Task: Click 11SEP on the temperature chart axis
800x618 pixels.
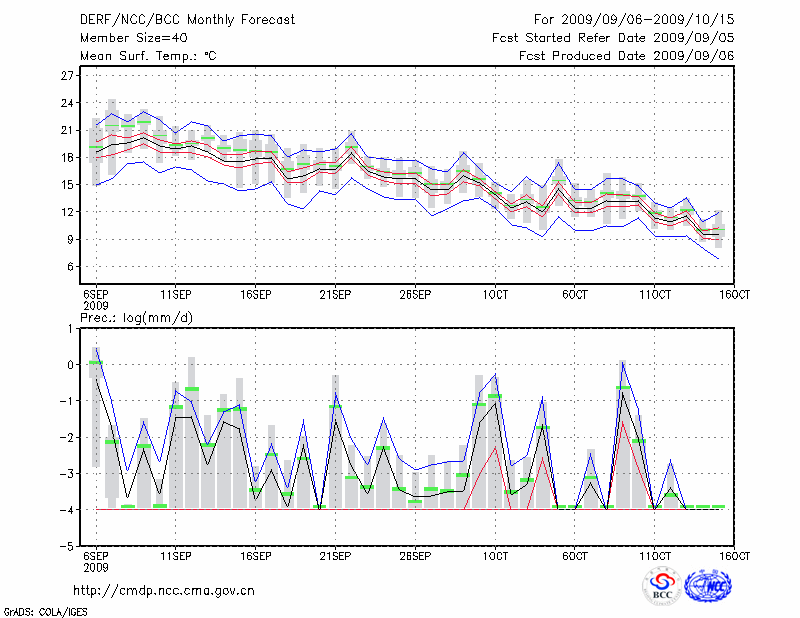Action: (175, 294)
